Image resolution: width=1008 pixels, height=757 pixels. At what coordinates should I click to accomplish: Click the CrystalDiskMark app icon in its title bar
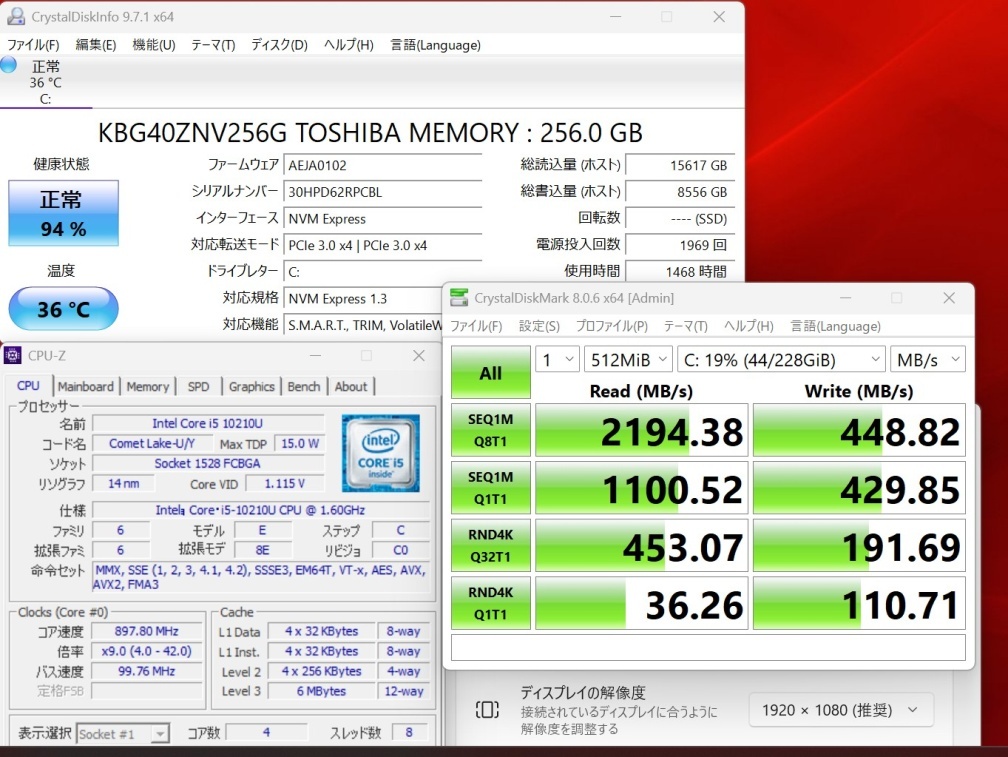point(458,297)
